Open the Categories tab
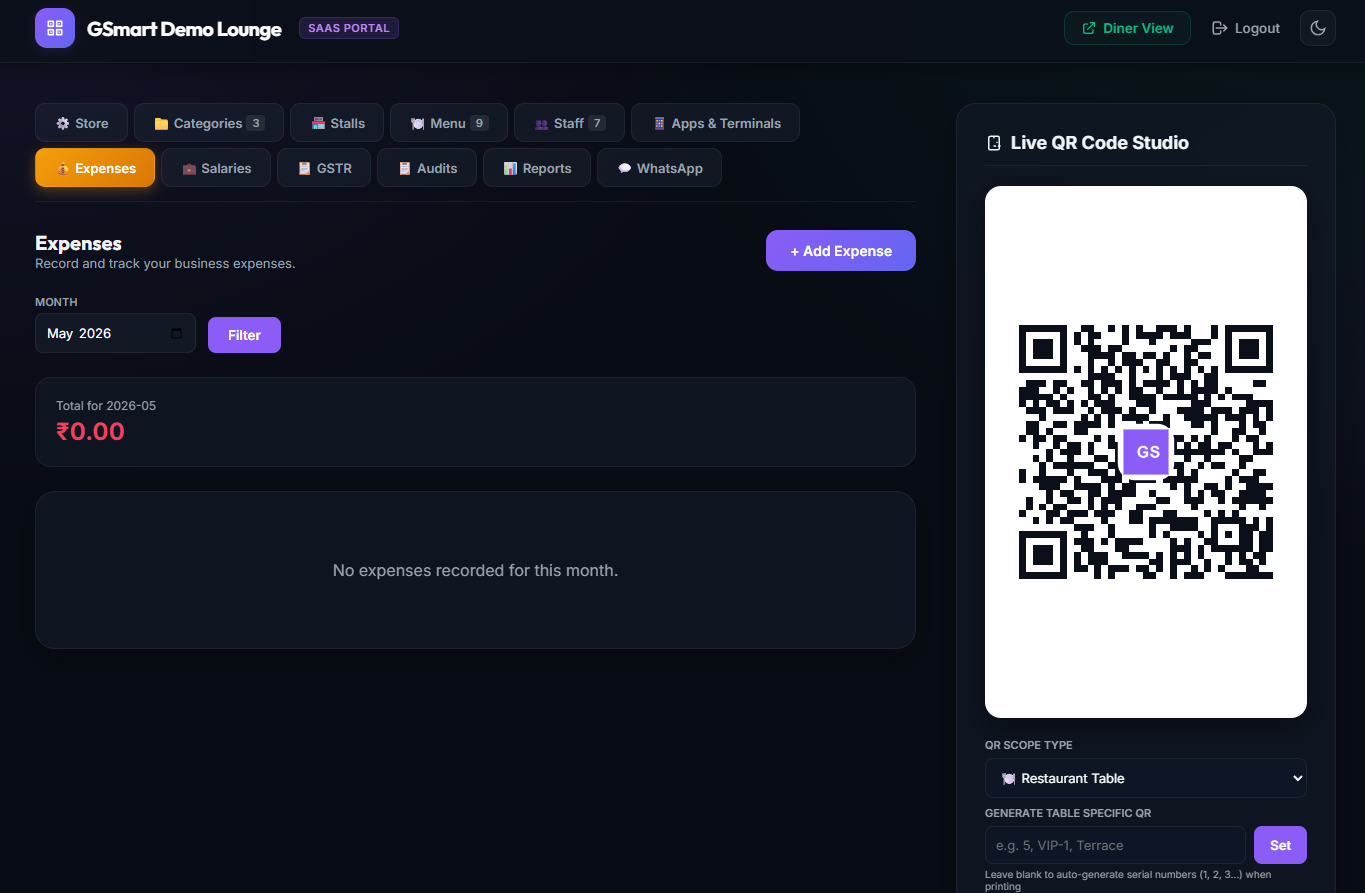Viewport: 1365px width, 893px height. pos(209,123)
